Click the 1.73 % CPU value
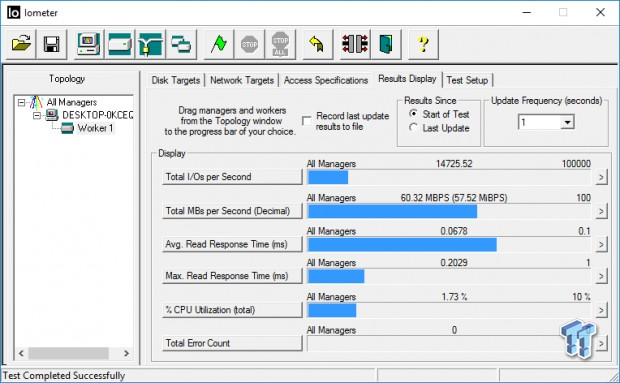620x383 pixels. (454, 296)
